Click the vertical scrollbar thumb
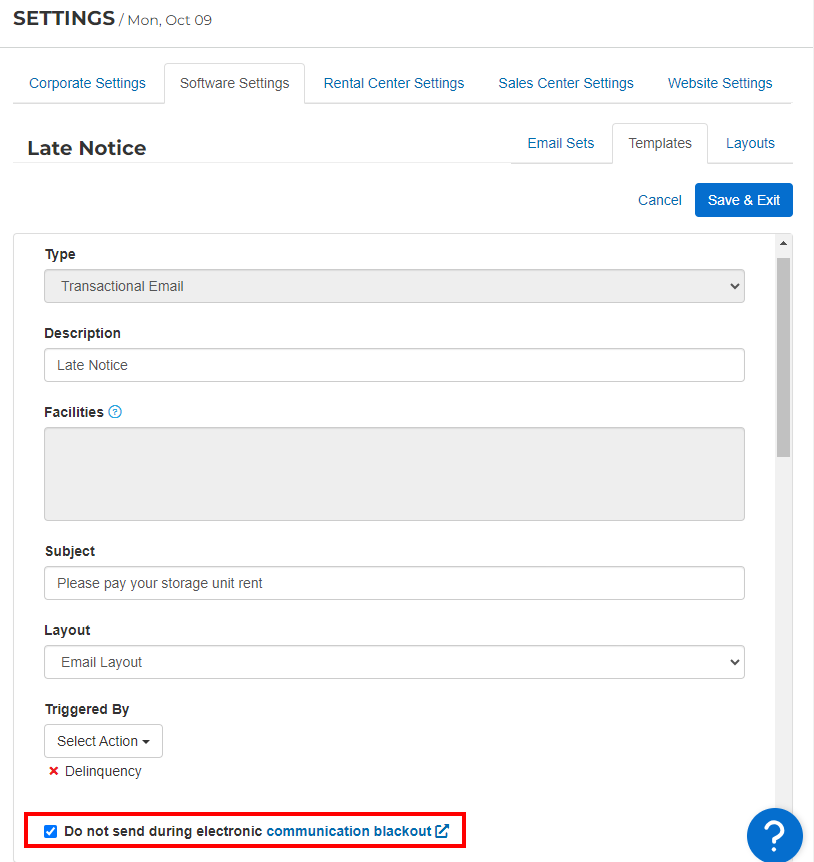The image size is (814, 862). pyautogui.click(x=783, y=357)
